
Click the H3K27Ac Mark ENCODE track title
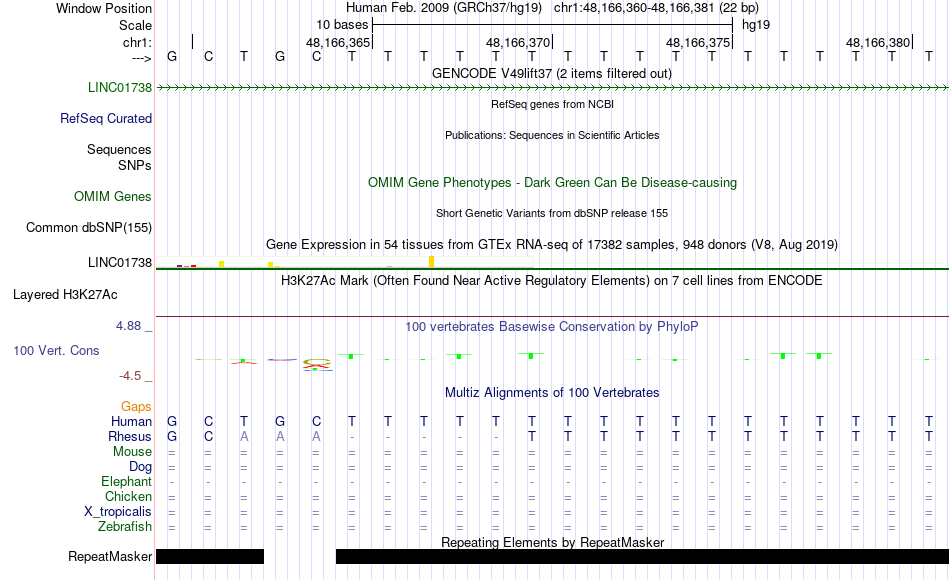click(x=552, y=281)
